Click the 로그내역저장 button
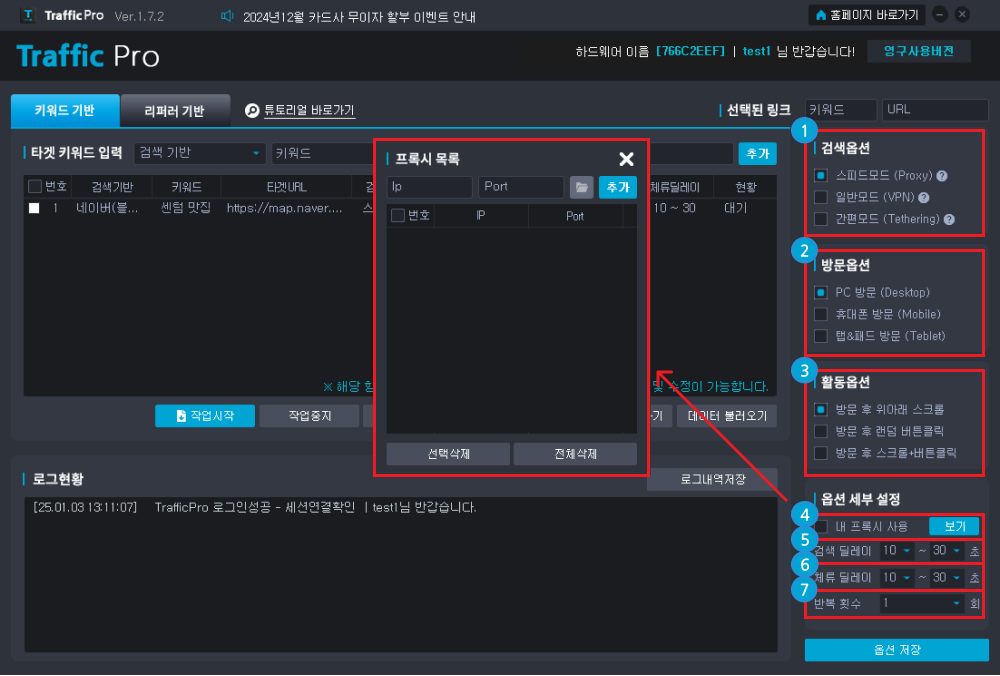The width and height of the screenshot is (1000, 676). (713, 479)
